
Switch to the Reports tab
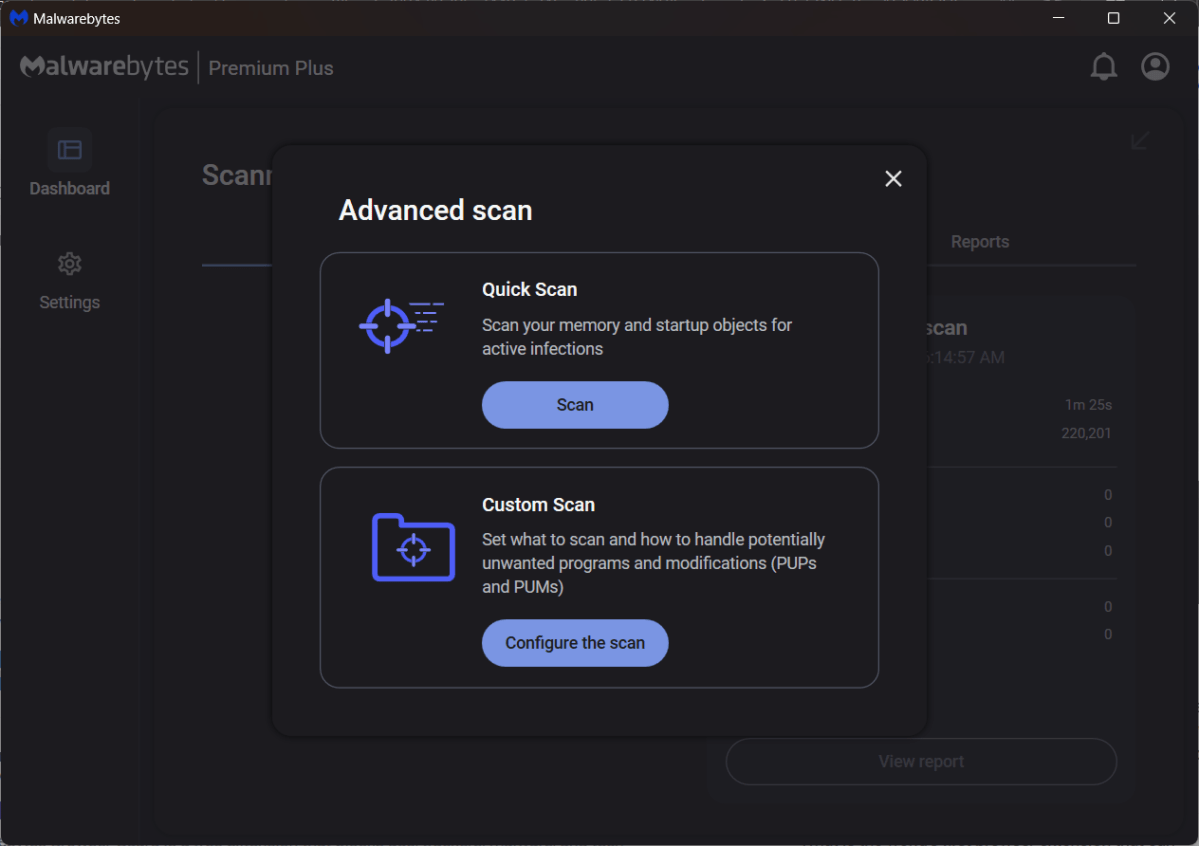coord(980,242)
